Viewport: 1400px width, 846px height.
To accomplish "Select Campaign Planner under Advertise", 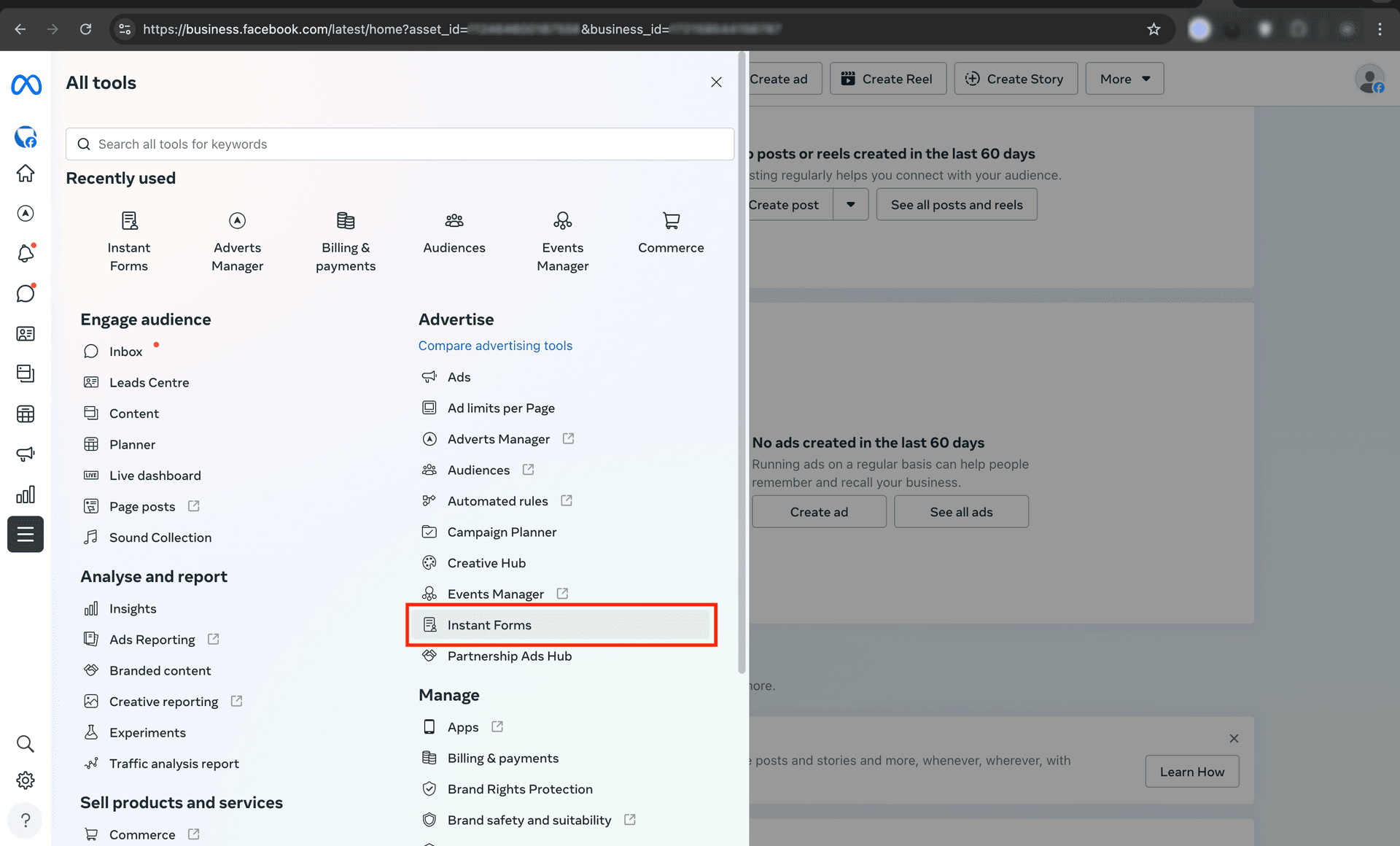I will point(502,532).
